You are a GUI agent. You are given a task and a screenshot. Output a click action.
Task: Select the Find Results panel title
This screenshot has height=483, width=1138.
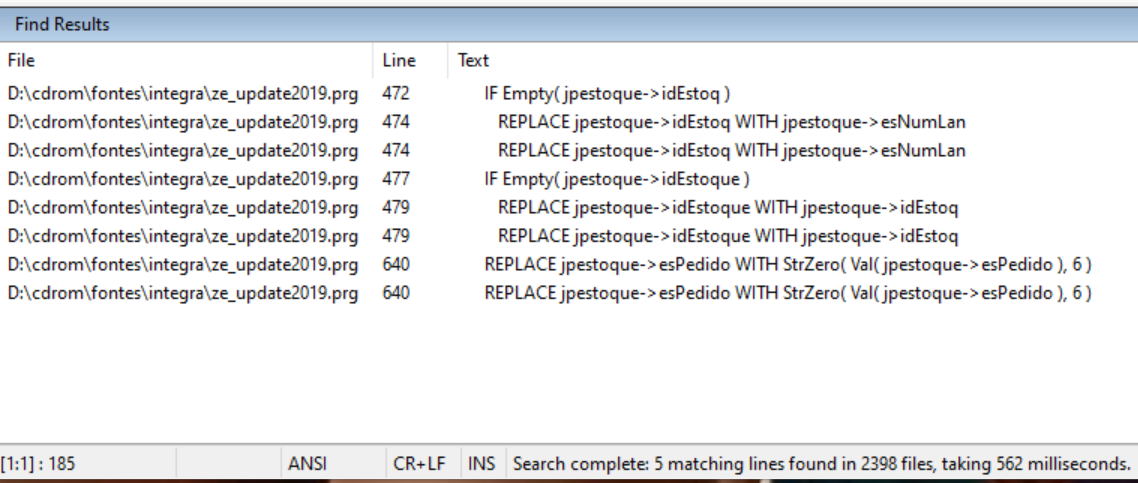point(62,24)
